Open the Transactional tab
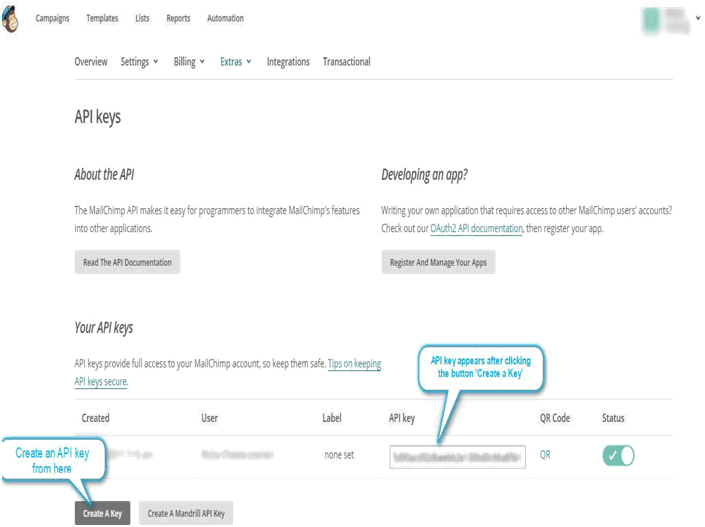This screenshot has width=705, height=527. [347, 62]
